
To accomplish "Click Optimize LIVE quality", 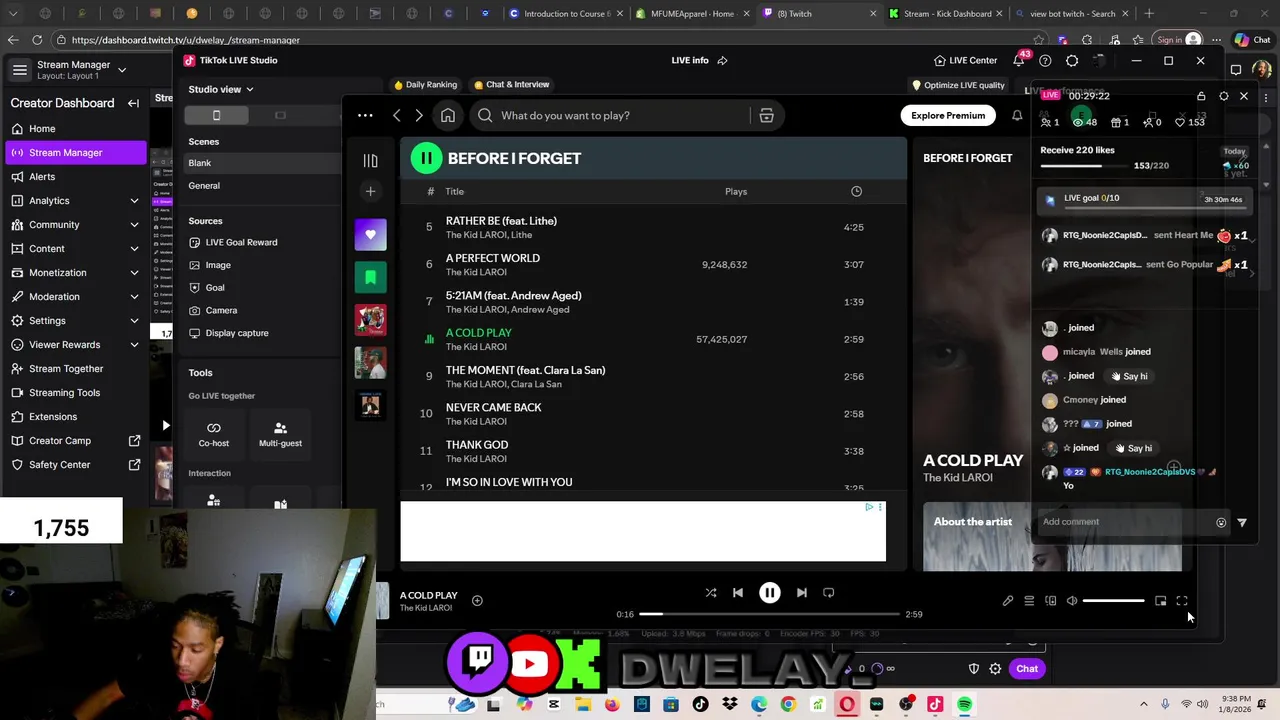I will tap(958, 86).
